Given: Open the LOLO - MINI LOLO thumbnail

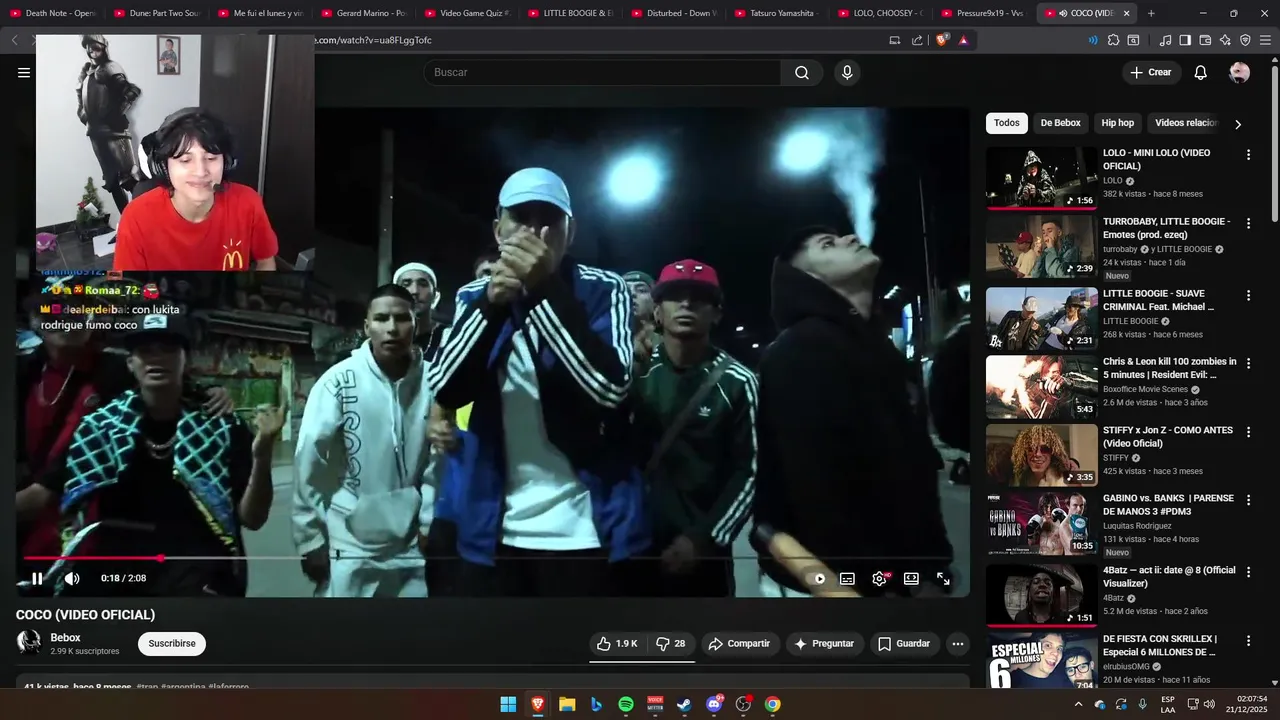Looking at the screenshot, I should point(1041,178).
